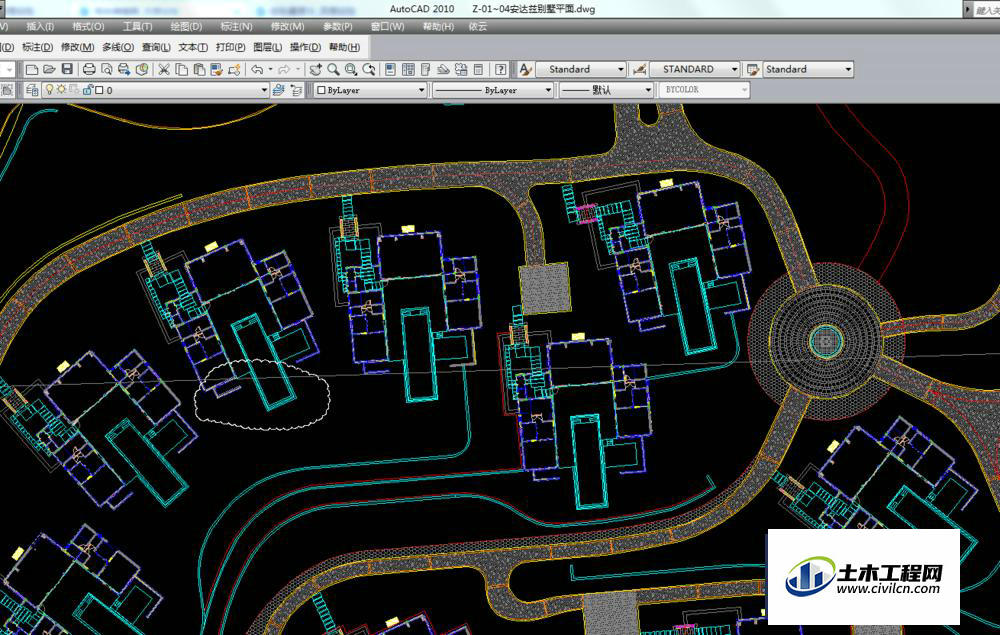Toggle freeze/thaw sun icon for layer 0
This screenshot has width=1000, height=635.
[x=61, y=90]
